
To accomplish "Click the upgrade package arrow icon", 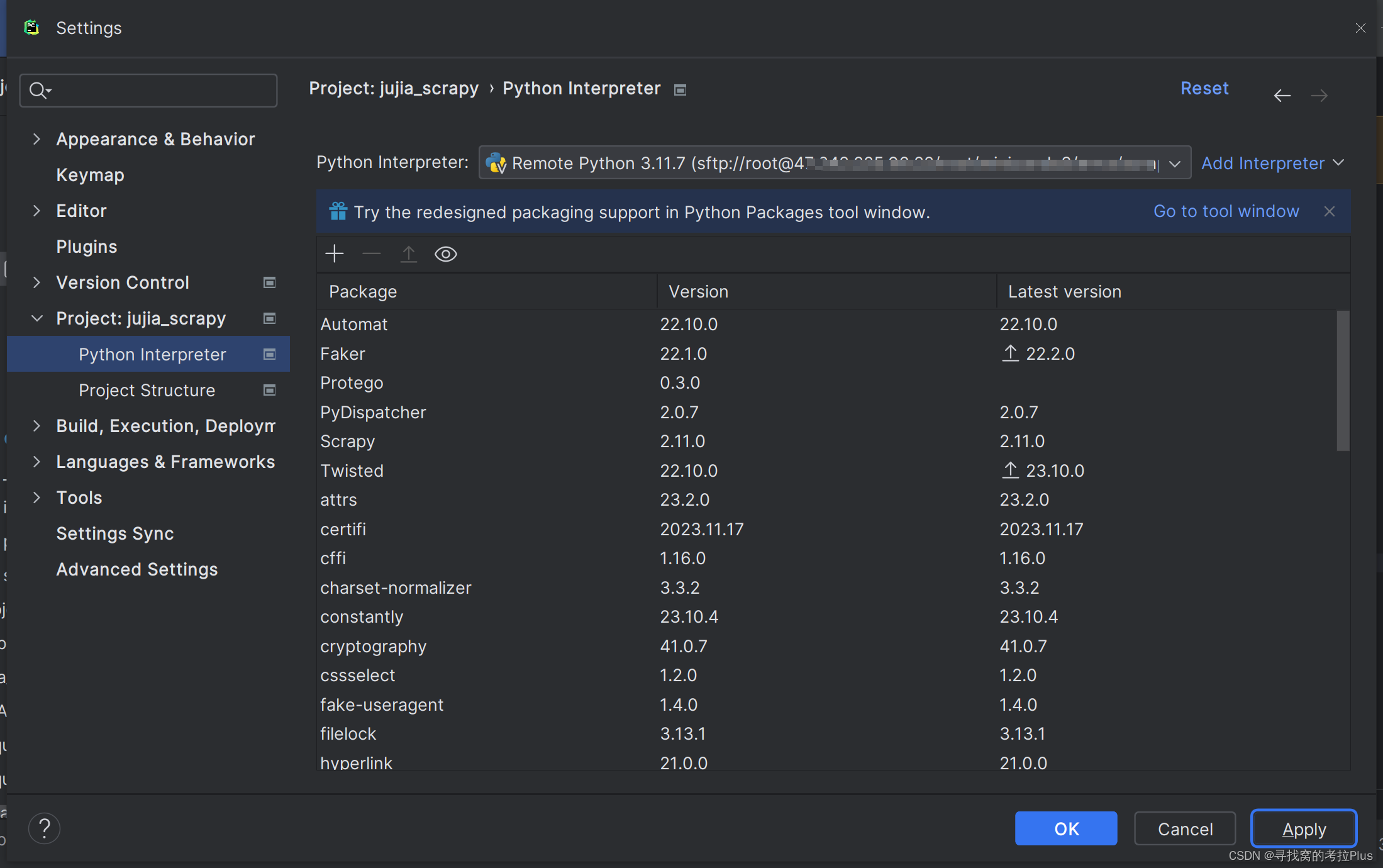I will point(409,254).
